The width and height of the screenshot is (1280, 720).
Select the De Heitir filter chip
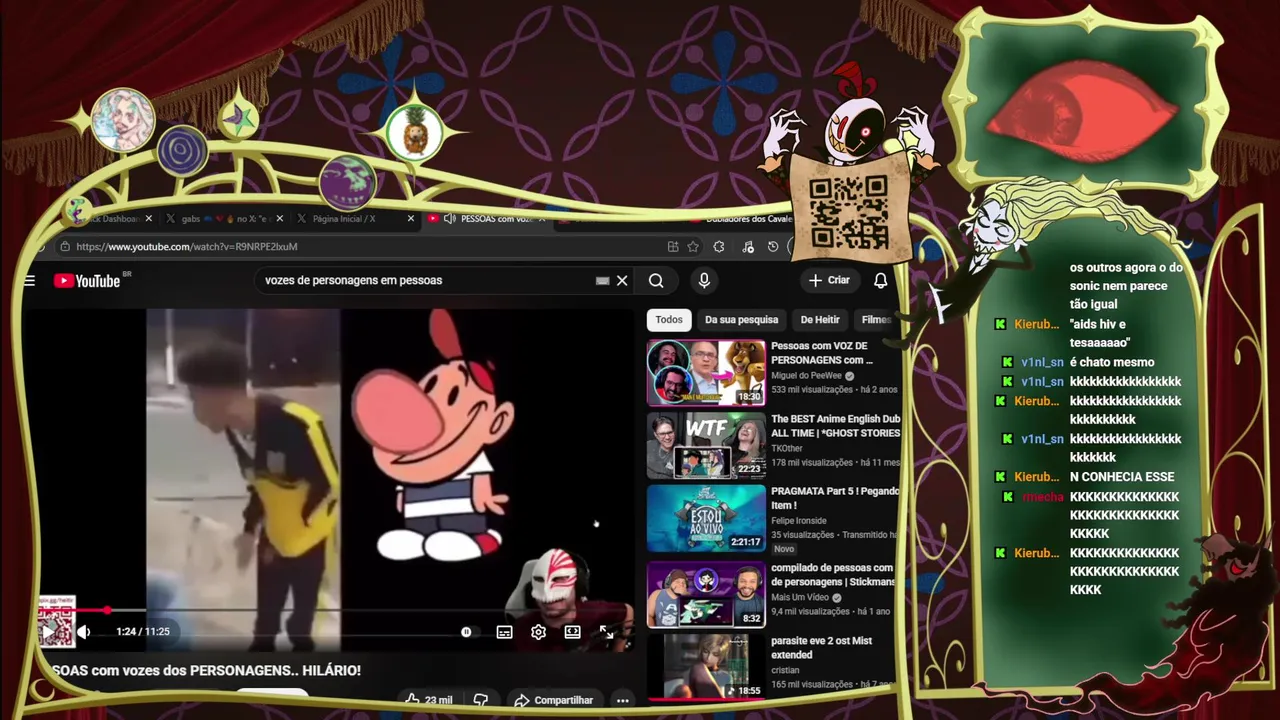820,320
